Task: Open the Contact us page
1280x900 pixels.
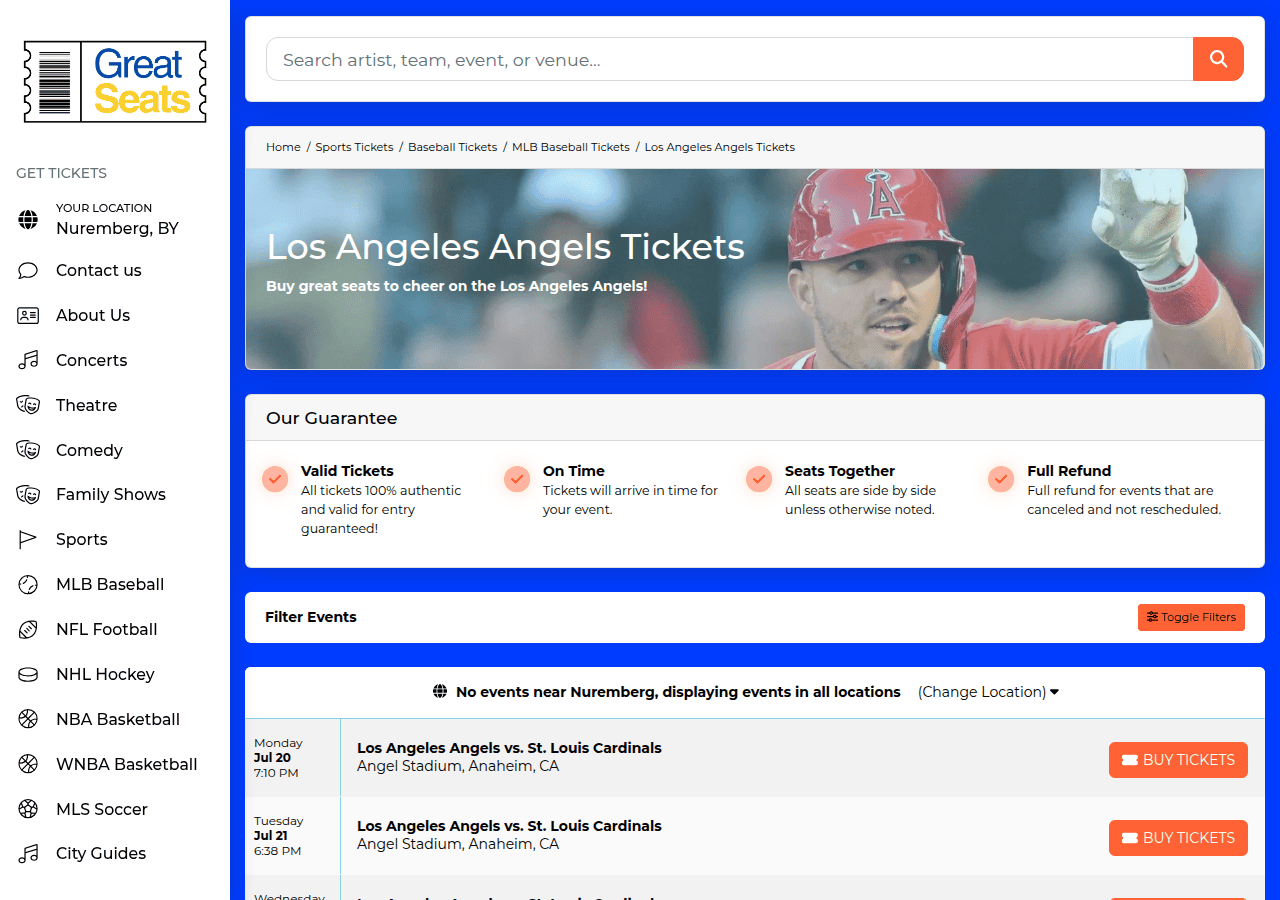Action: [99, 271]
